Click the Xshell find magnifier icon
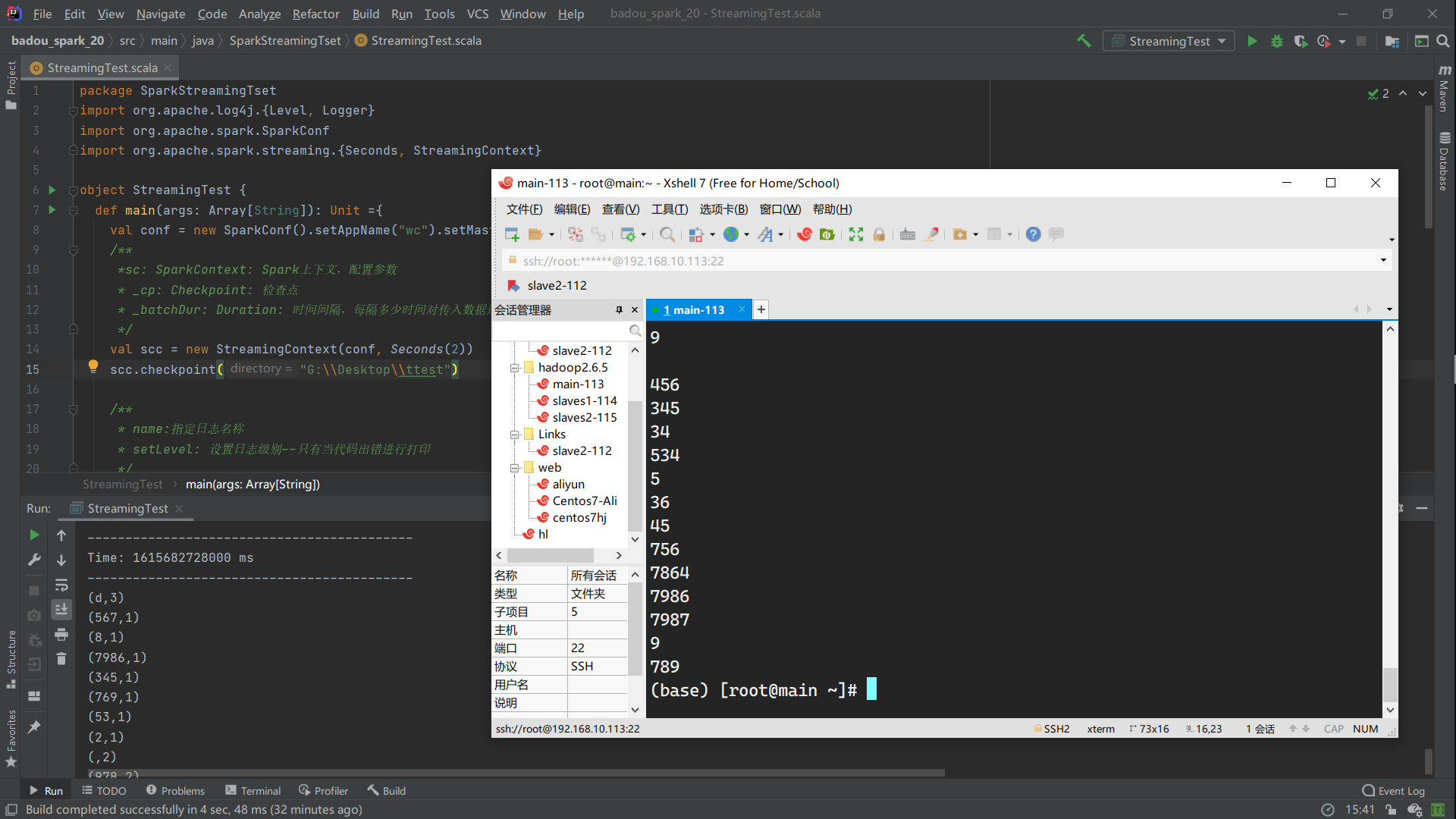The height and width of the screenshot is (819, 1456). (x=667, y=234)
